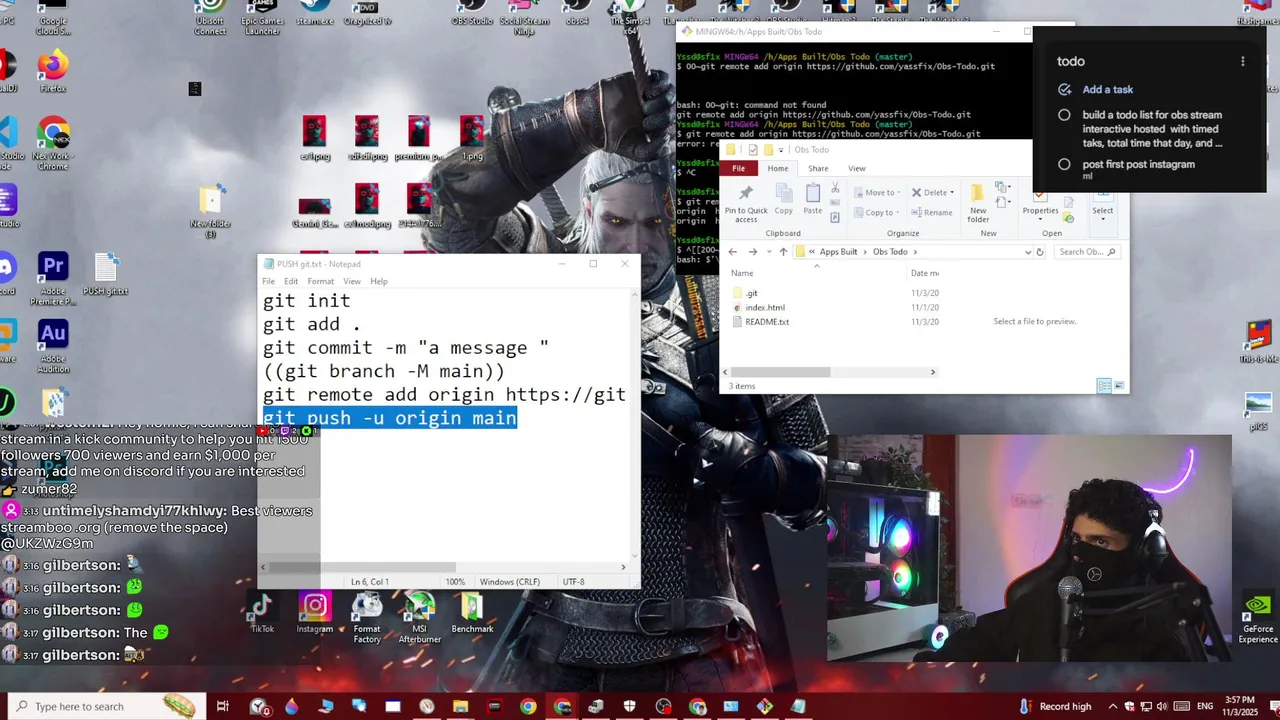Open the todo panel three-dot menu
The width and height of the screenshot is (1280, 720).
click(1243, 61)
